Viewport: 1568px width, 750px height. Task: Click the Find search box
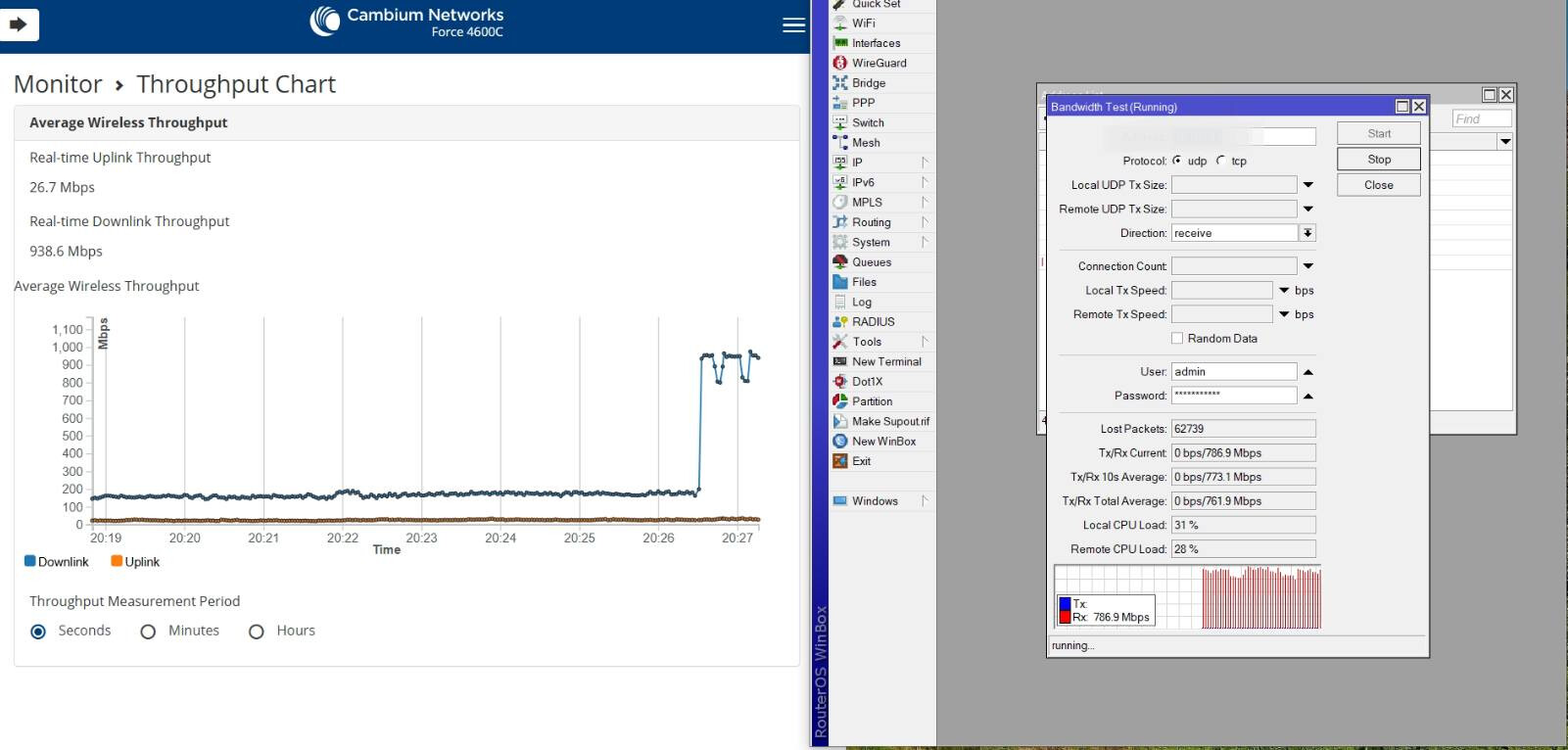coord(1482,119)
